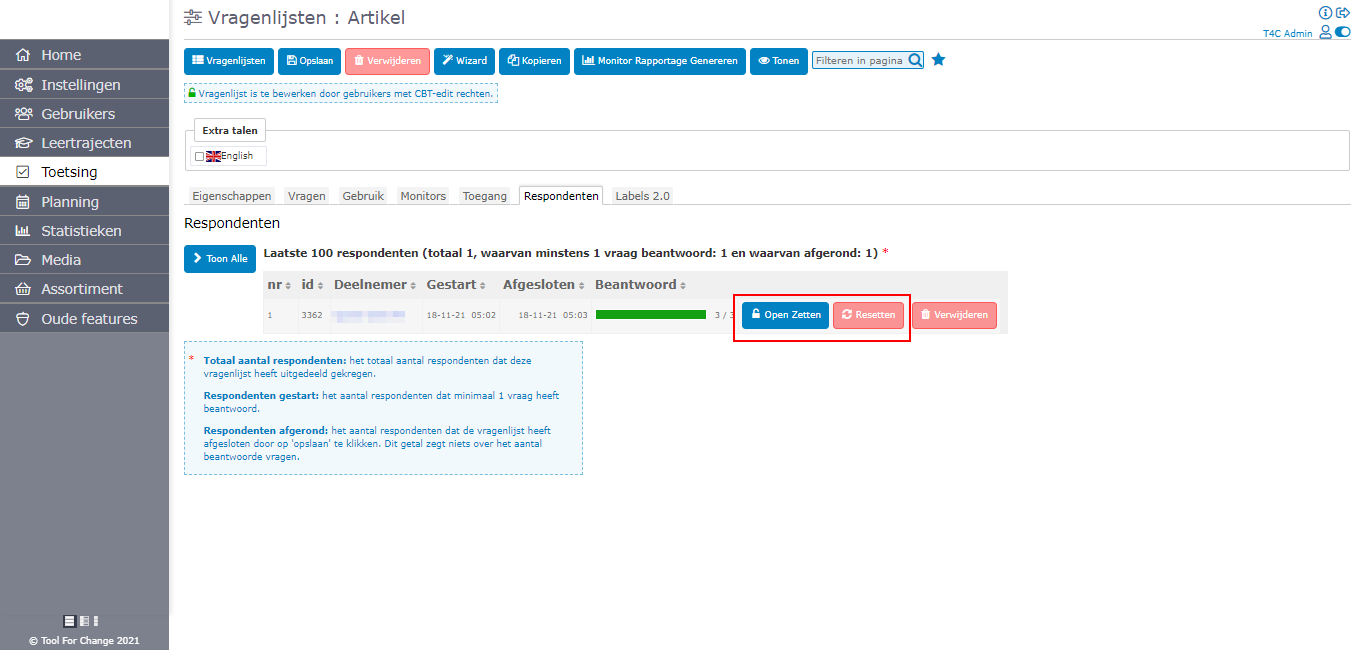The image size is (1366, 650).
Task: Click the star favorite icon
Action: [938, 60]
